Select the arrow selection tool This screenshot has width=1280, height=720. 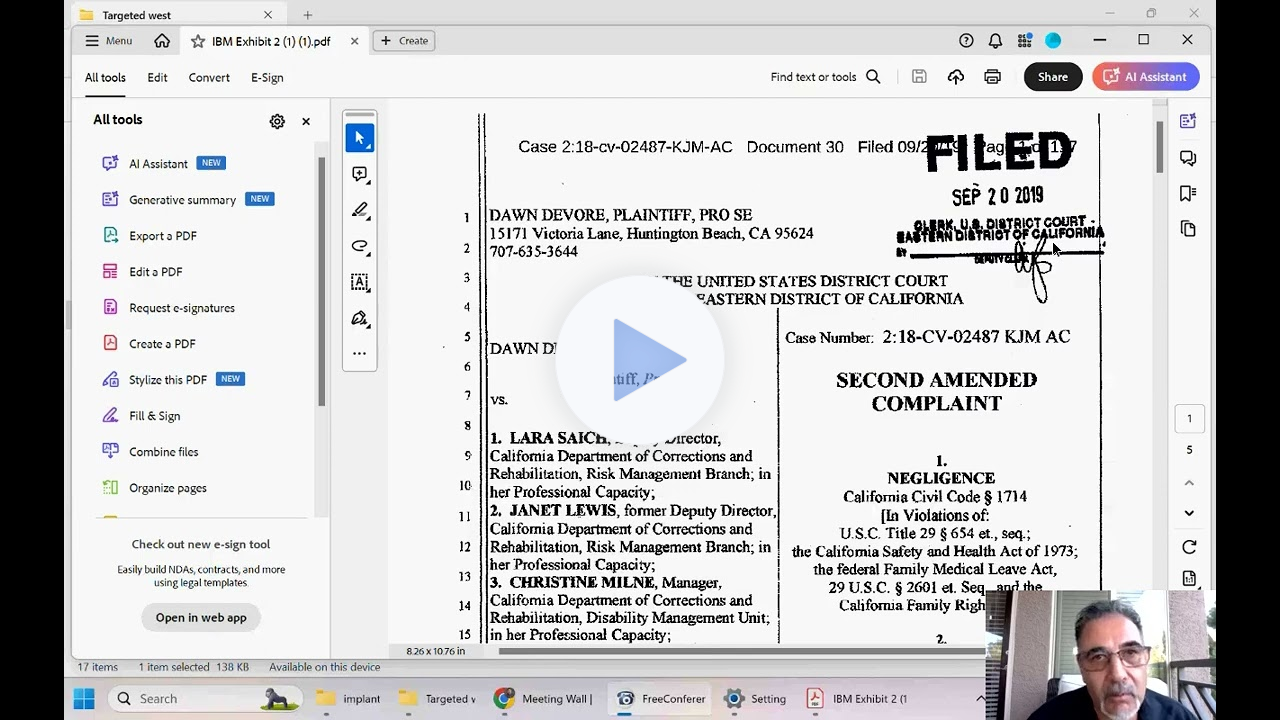tap(360, 138)
